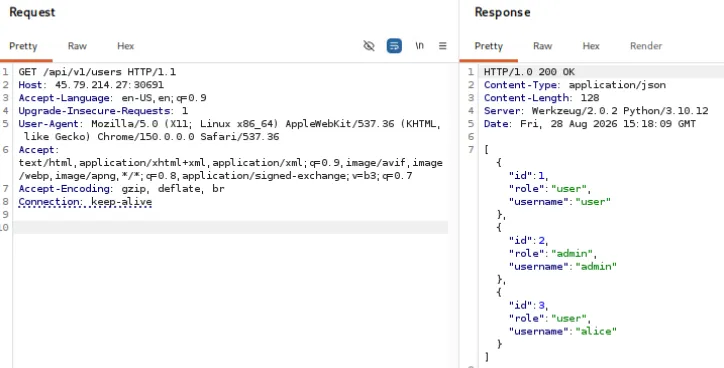Toggle the \n show newlines button

point(419,46)
